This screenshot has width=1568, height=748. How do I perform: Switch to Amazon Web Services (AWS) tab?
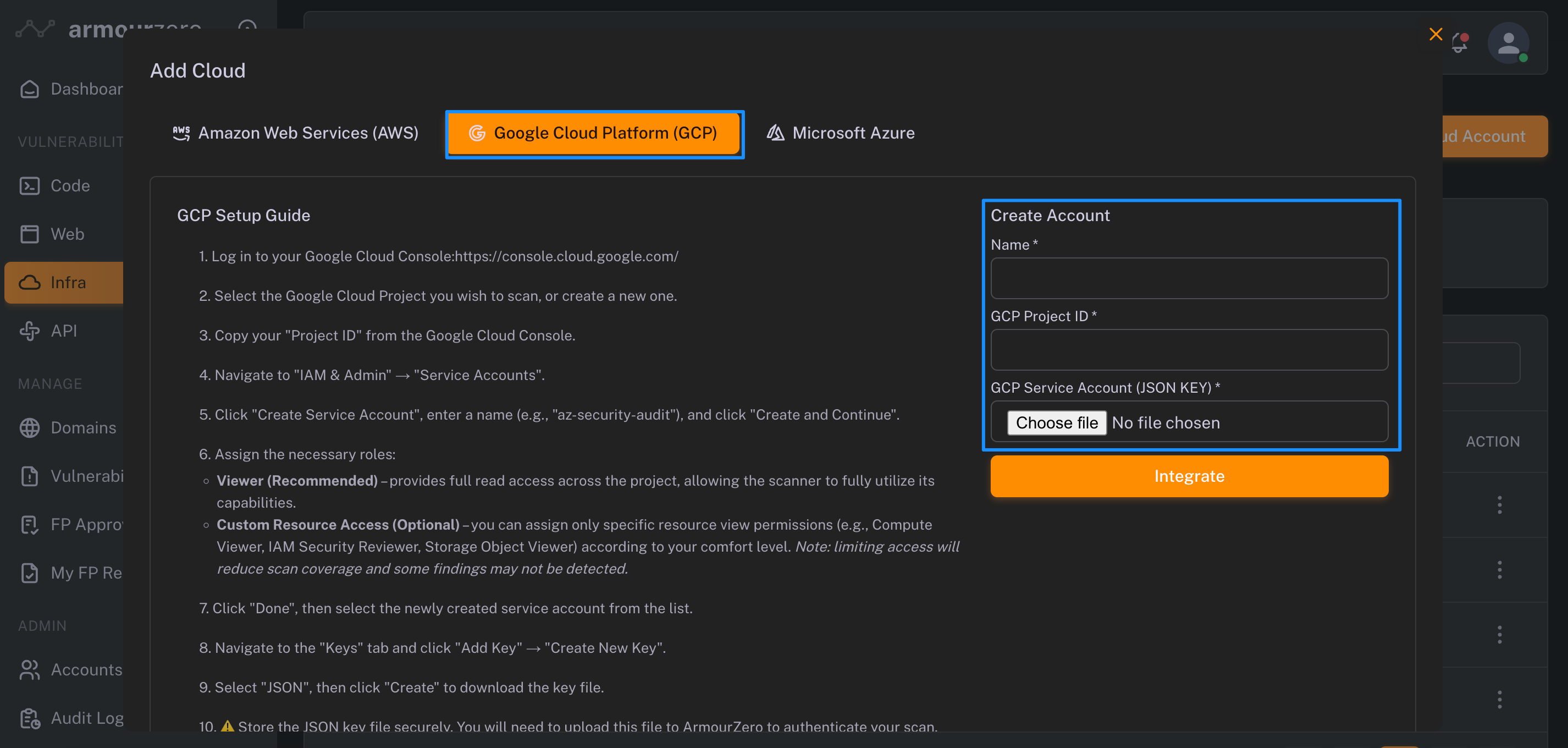click(296, 133)
